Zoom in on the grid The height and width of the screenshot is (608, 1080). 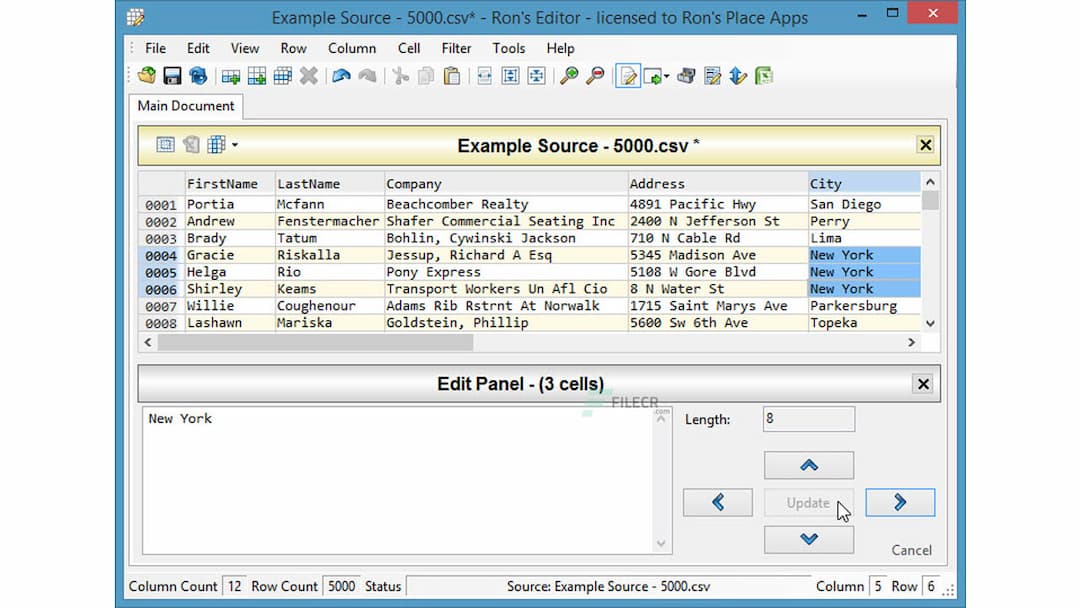click(x=569, y=75)
